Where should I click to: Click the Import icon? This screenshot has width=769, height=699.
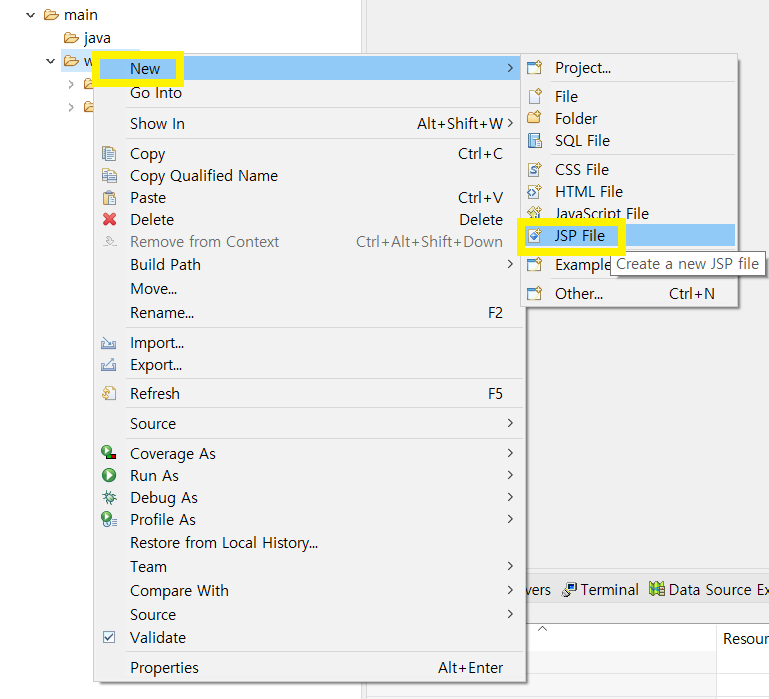coord(108,343)
